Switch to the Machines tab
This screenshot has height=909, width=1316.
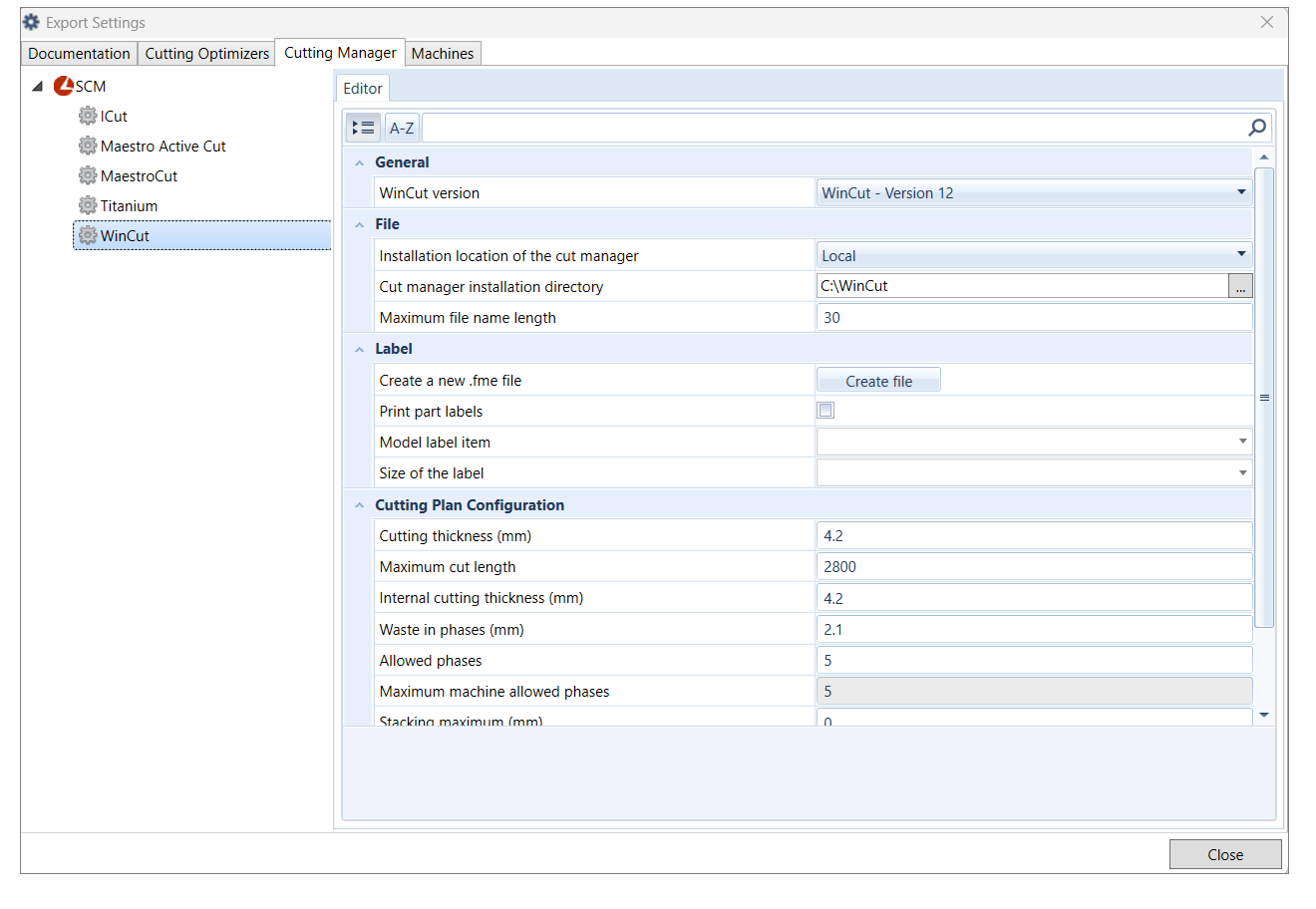click(443, 53)
